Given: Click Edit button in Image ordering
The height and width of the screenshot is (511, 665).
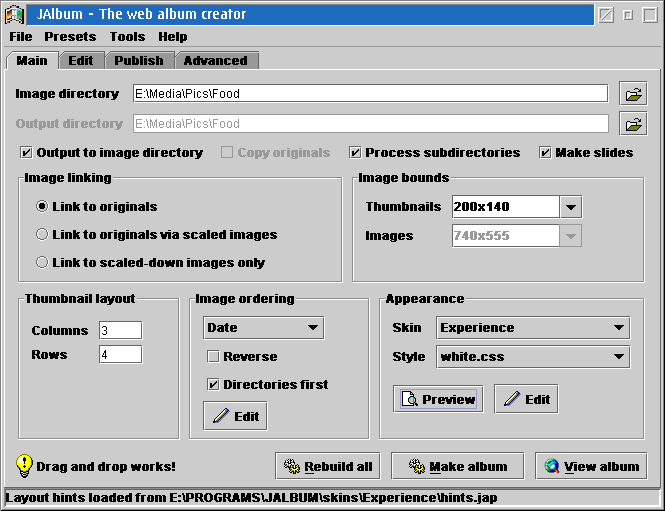Looking at the screenshot, I should click(x=235, y=416).
